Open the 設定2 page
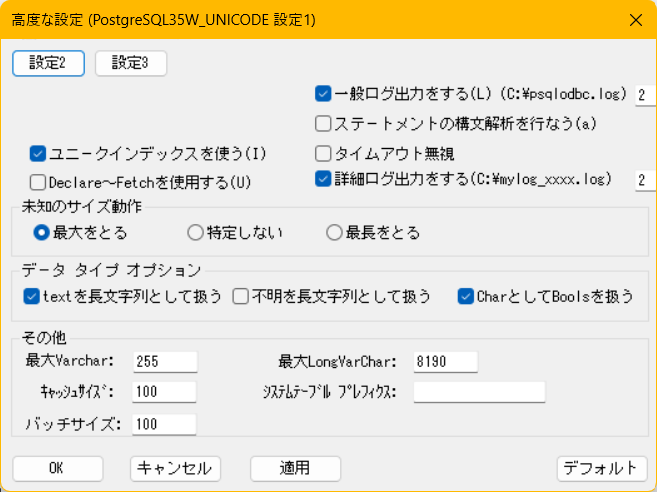 point(49,63)
